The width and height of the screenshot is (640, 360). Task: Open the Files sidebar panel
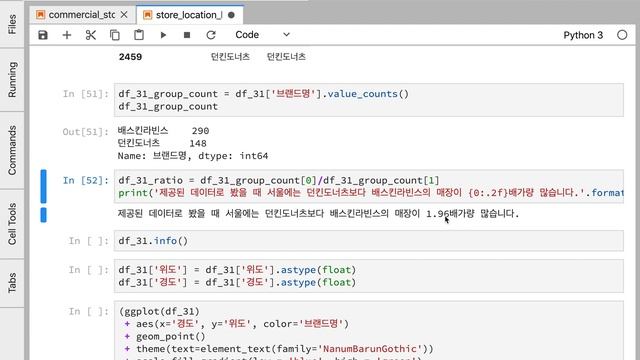coord(12,24)
